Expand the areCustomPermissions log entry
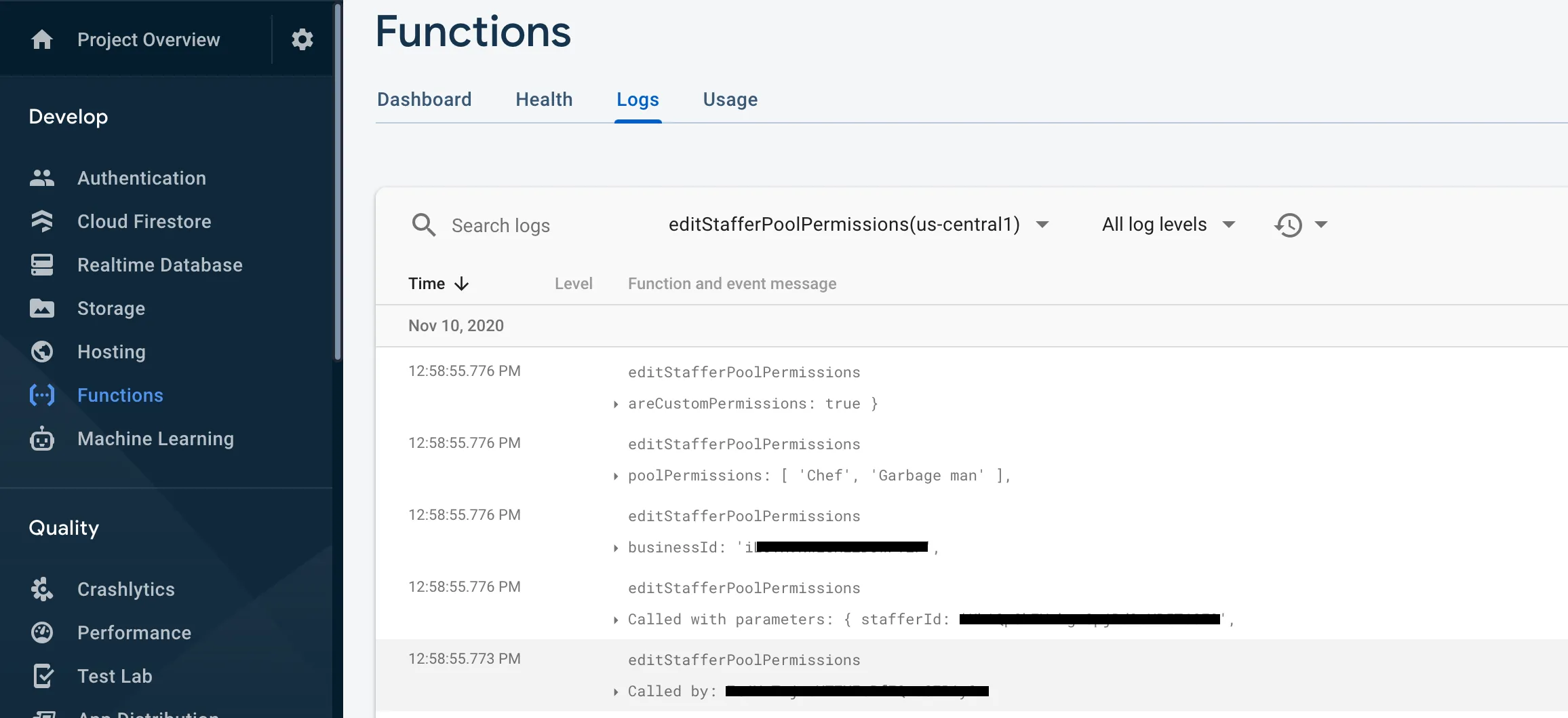 pos(616,404)
